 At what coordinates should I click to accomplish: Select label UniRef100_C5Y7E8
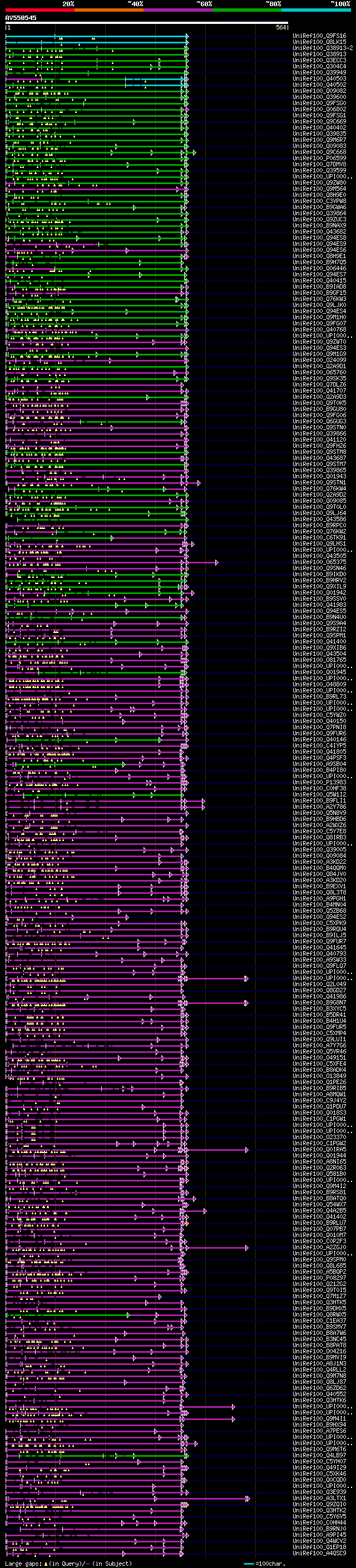[319, 832]
